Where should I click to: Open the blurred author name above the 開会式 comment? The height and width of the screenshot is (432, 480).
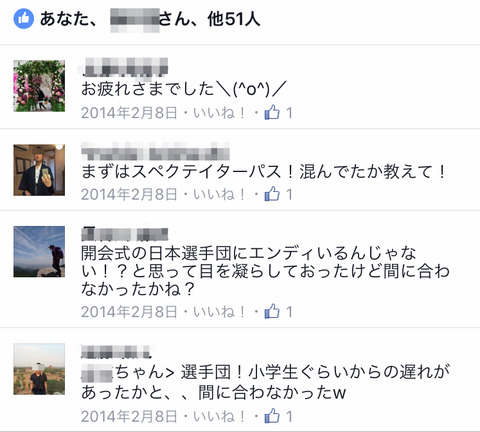point(125,234)
